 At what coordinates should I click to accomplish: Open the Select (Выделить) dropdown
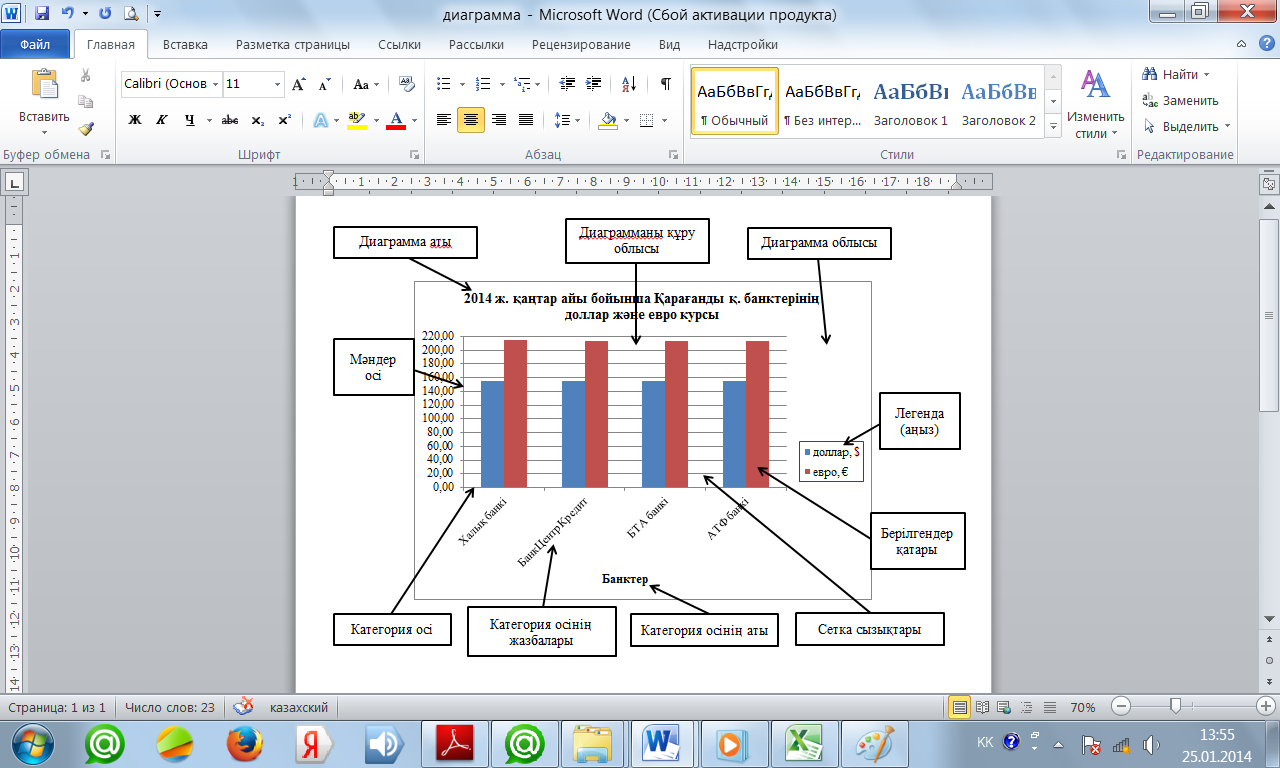tap(1187, 127)
